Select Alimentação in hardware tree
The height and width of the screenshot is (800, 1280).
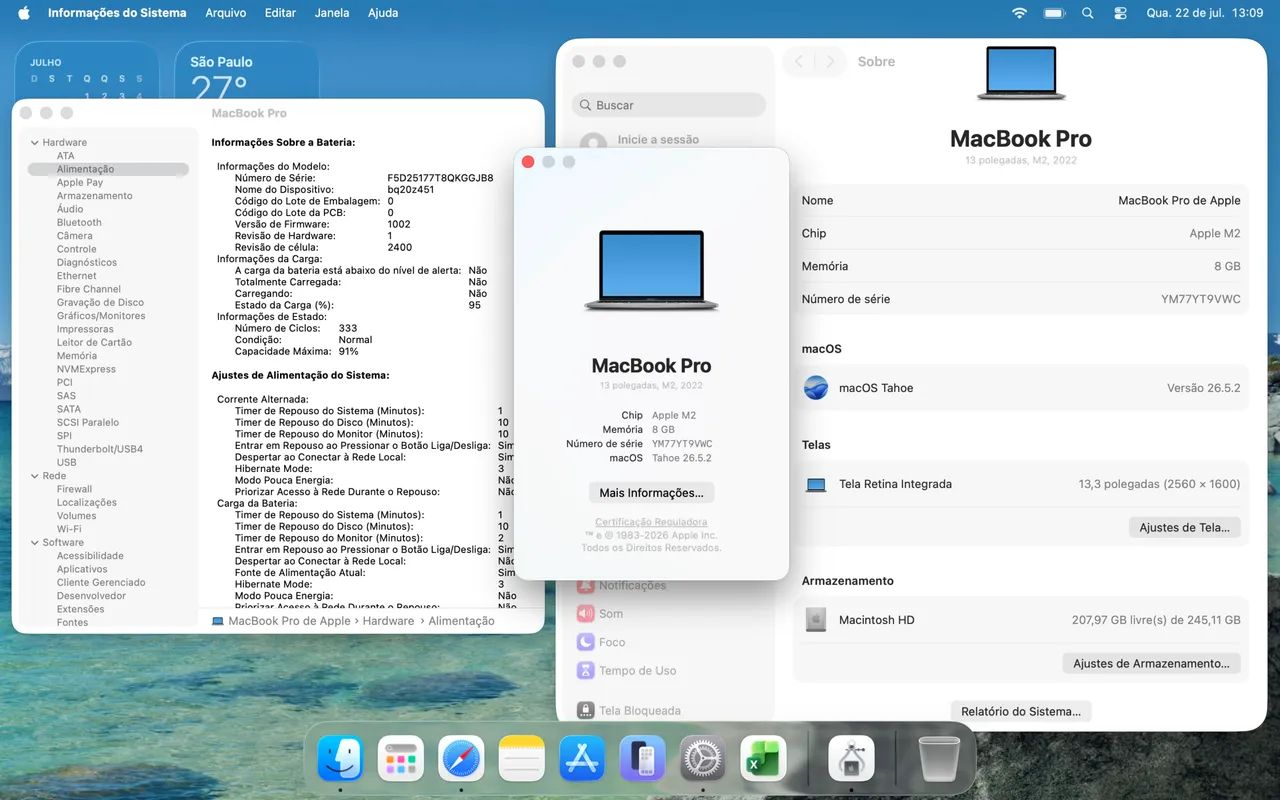[x=108, y=169]
